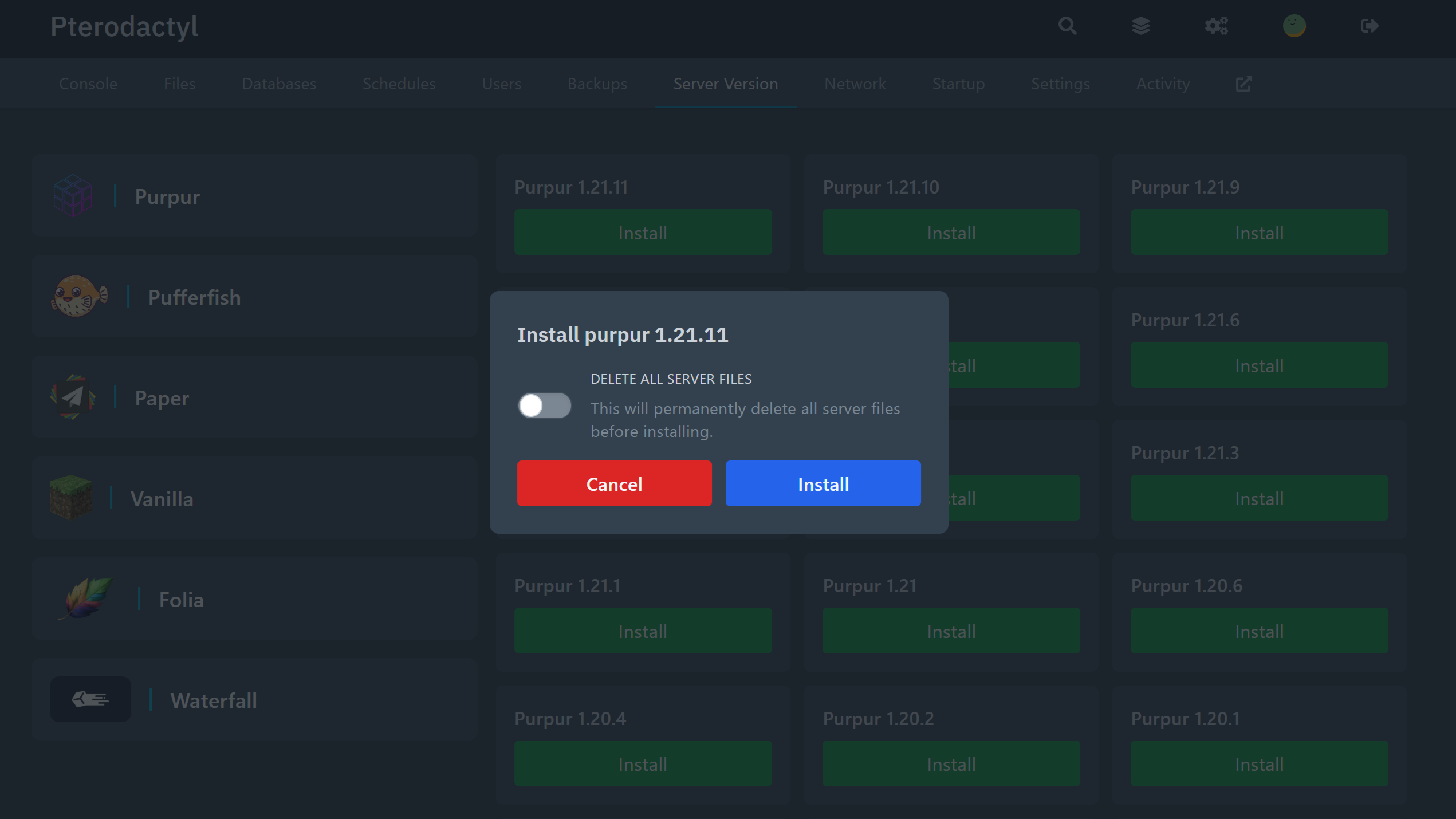Install Purpur 1.21.6

click(x=1260, y=365)
